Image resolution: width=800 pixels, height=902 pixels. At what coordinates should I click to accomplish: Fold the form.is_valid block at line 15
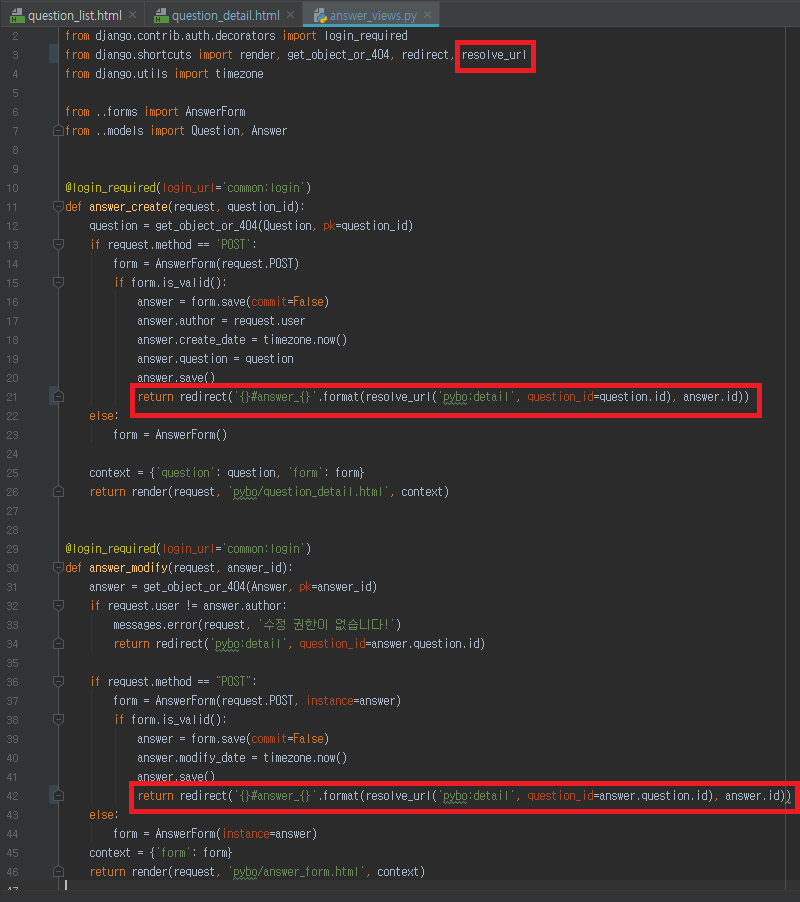[58, 282]
